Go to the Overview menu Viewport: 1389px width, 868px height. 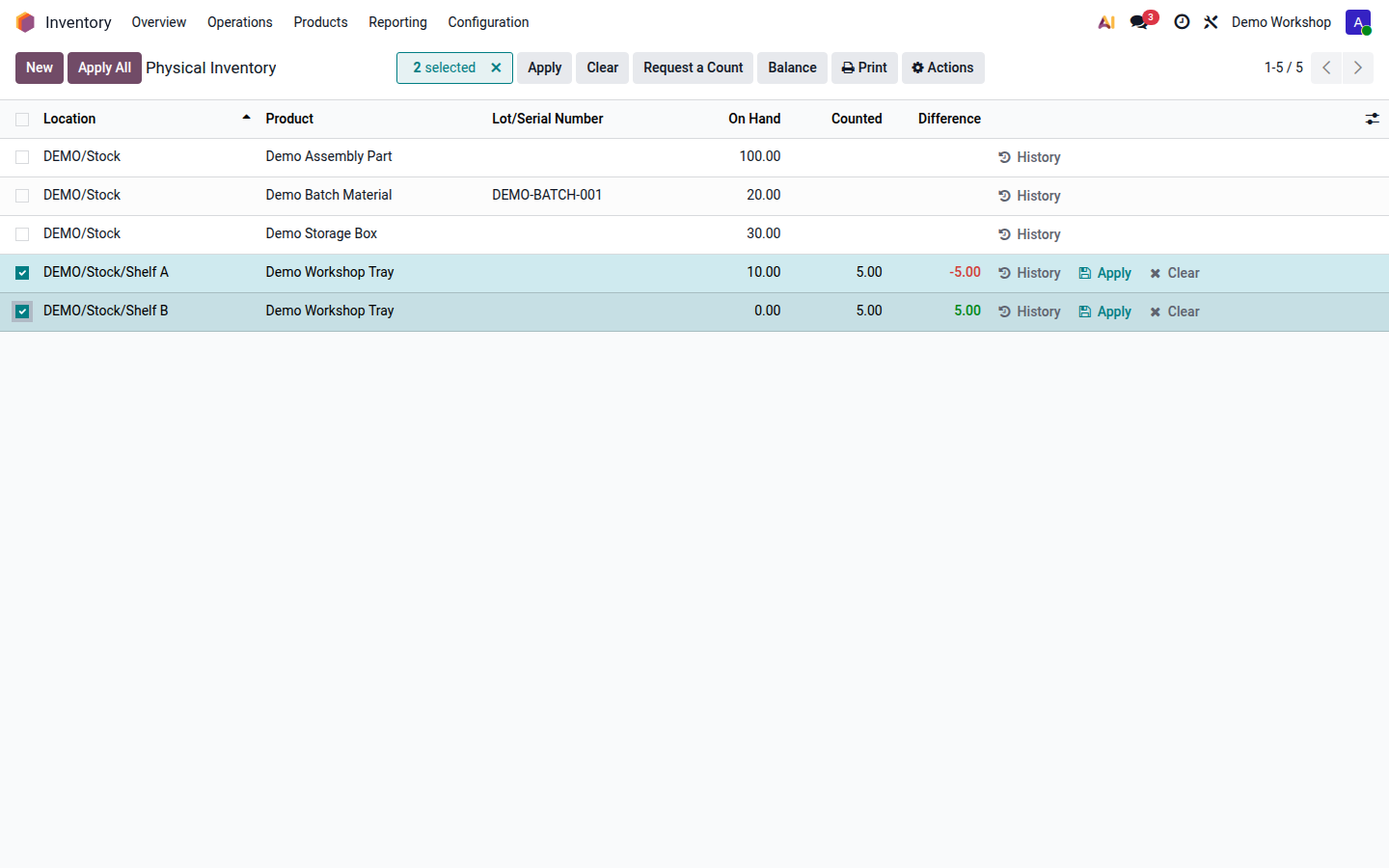(x=159, y=22)
